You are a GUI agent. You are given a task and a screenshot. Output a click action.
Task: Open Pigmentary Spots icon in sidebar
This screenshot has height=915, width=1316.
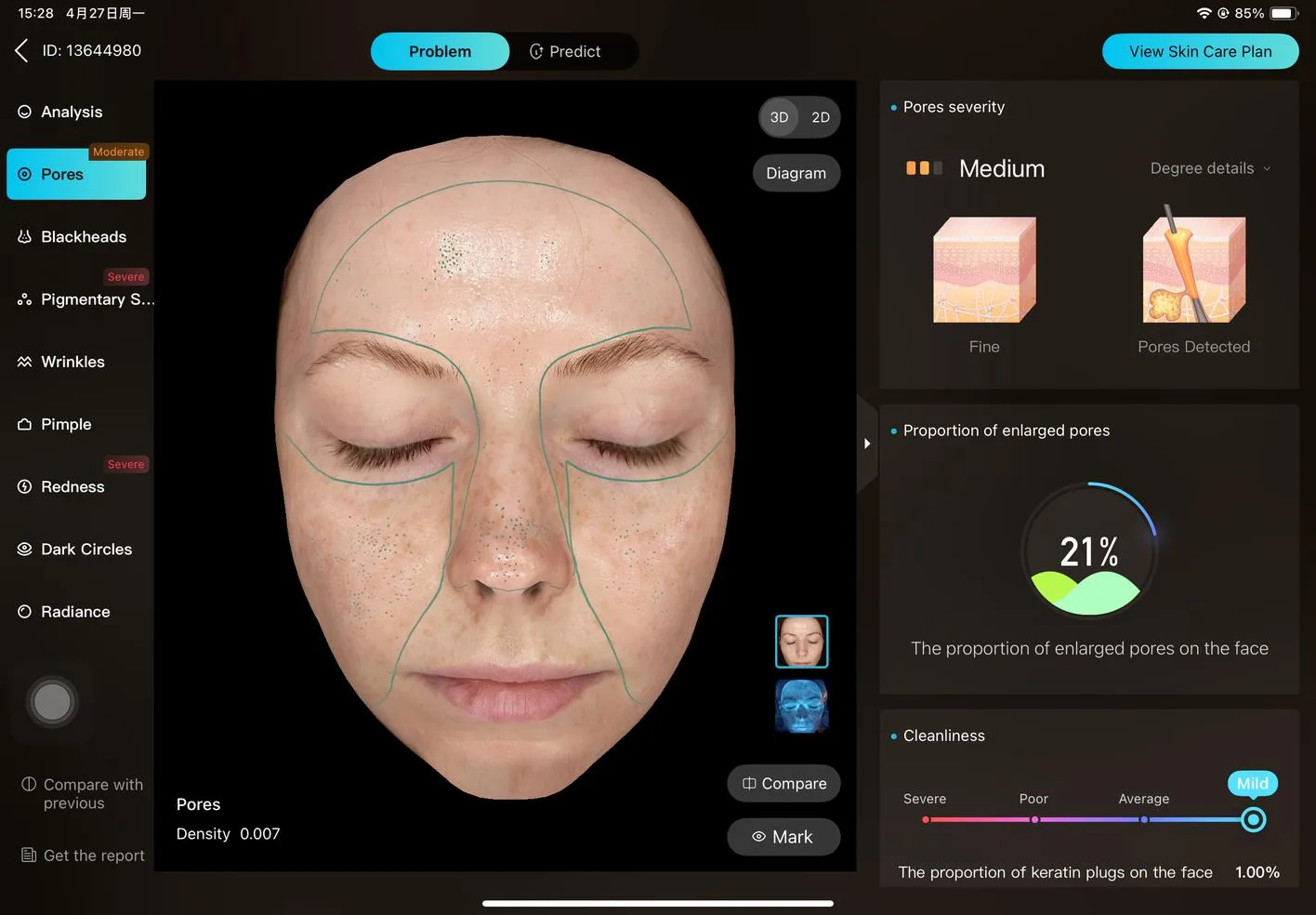[x=25, y=299]
